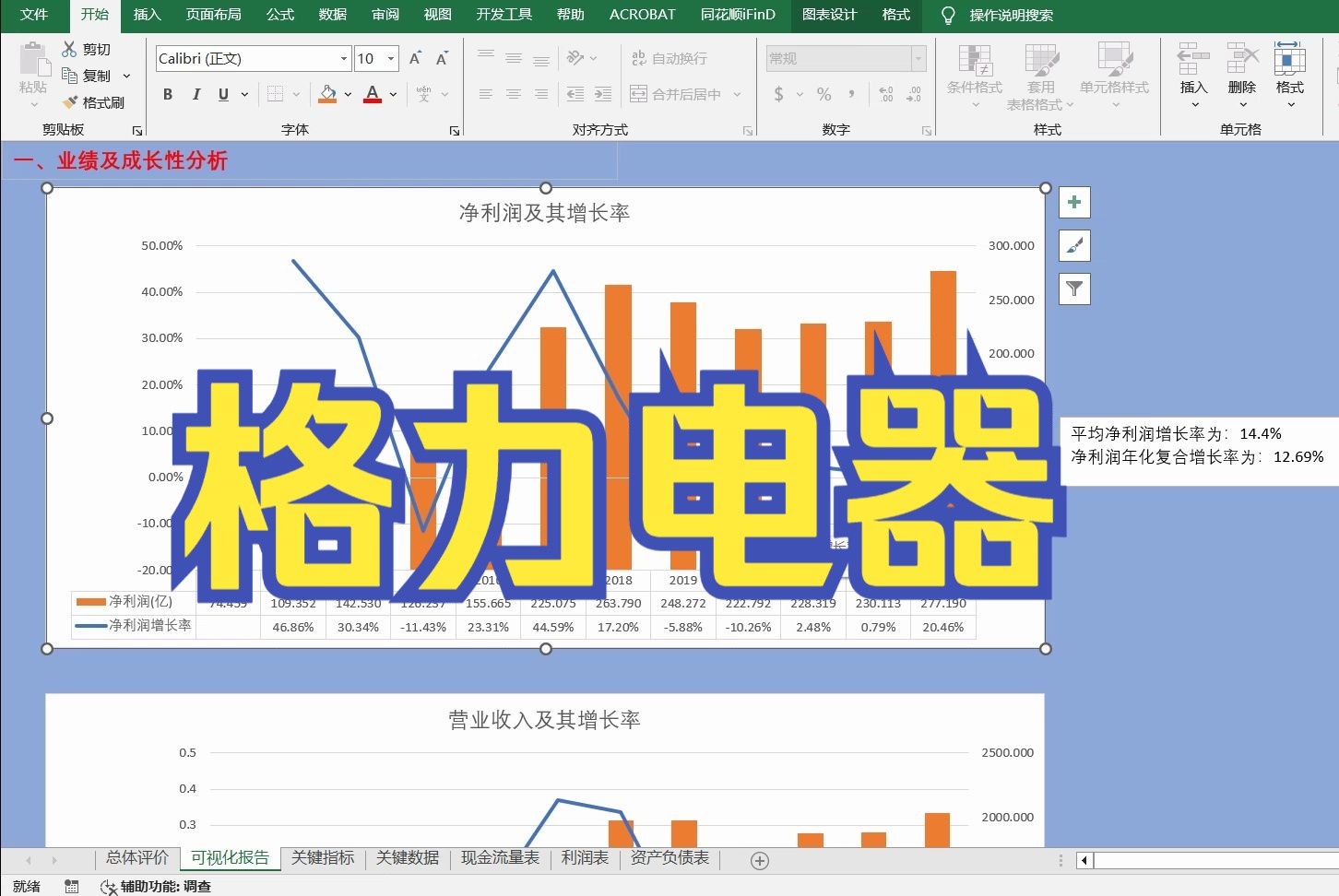Click the borders icon
1339x896 pixels.
tap(275, 94)
